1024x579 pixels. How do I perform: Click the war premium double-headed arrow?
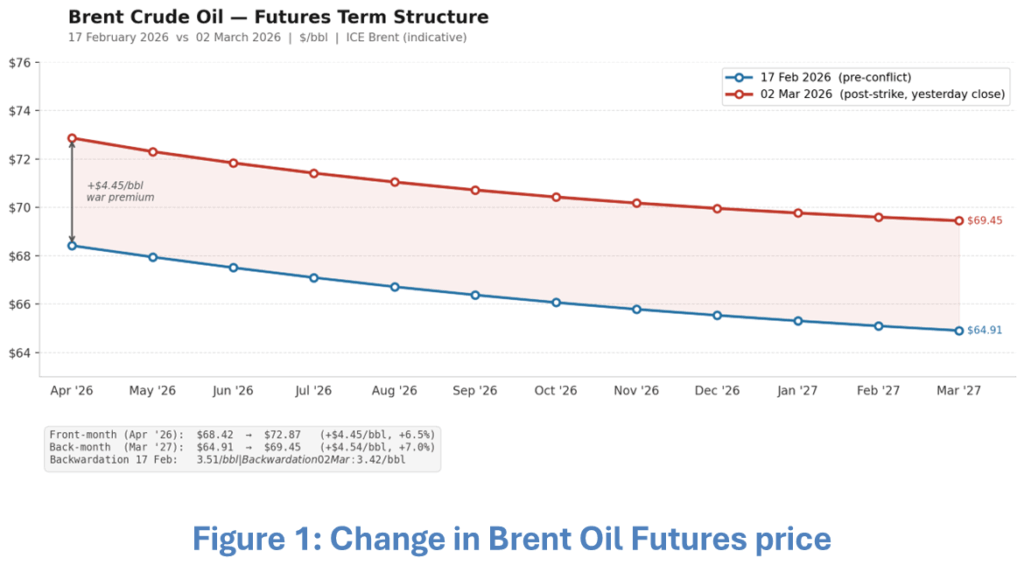pos(72,192)
